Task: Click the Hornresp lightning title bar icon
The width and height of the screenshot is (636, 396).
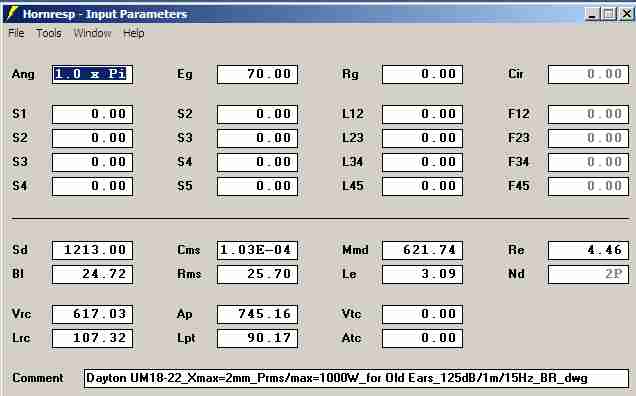Action: tap(12, 13)
